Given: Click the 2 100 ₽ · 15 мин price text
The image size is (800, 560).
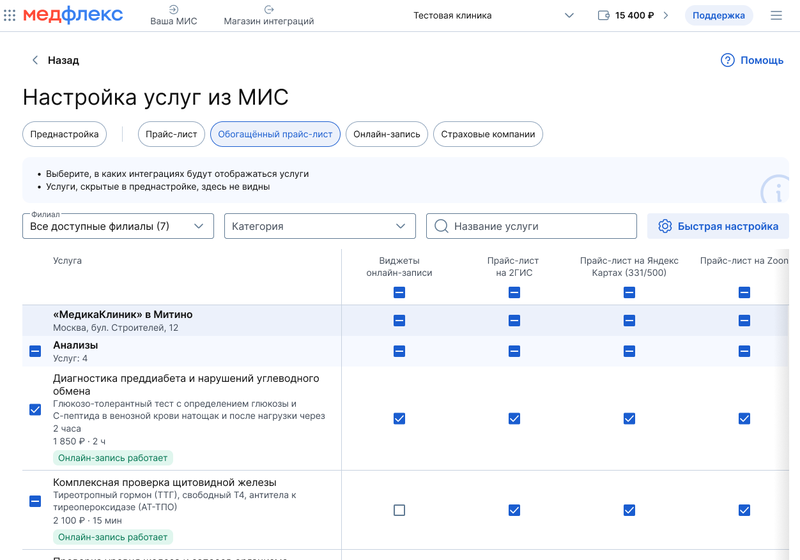Looking at the screenshot, I should [x=87, y=520].
